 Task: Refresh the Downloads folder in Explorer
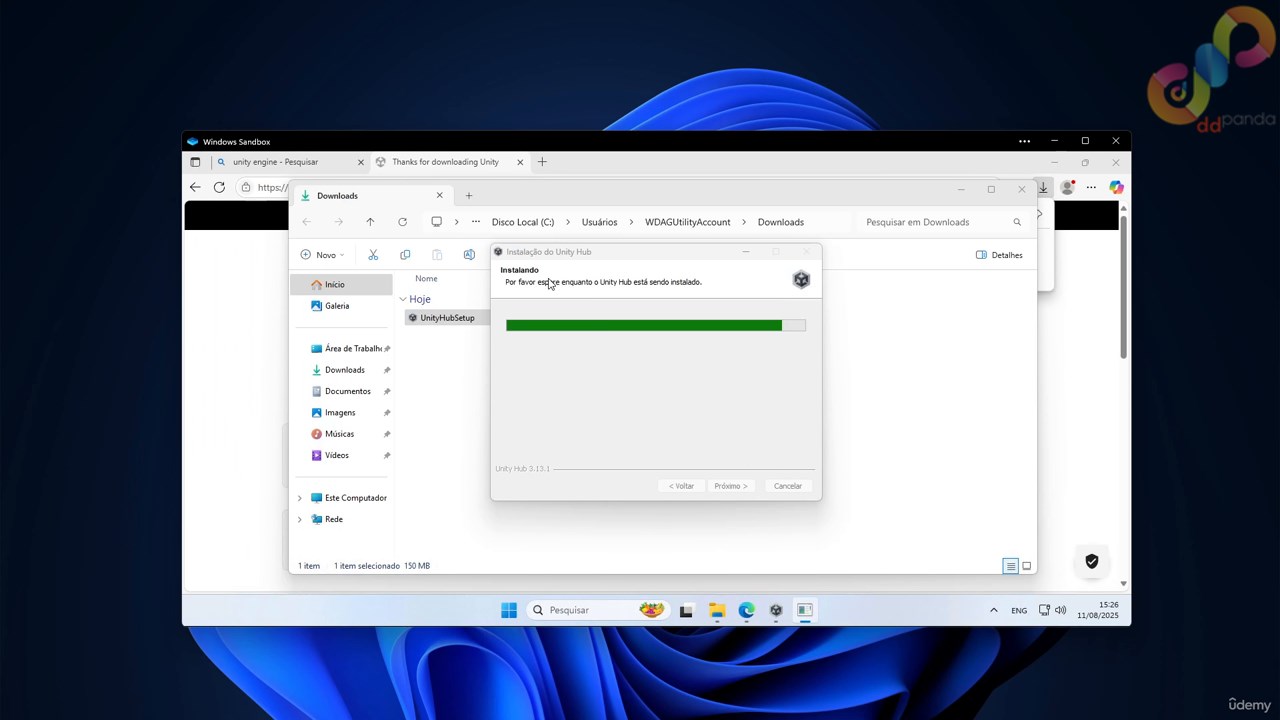point(402,222)
